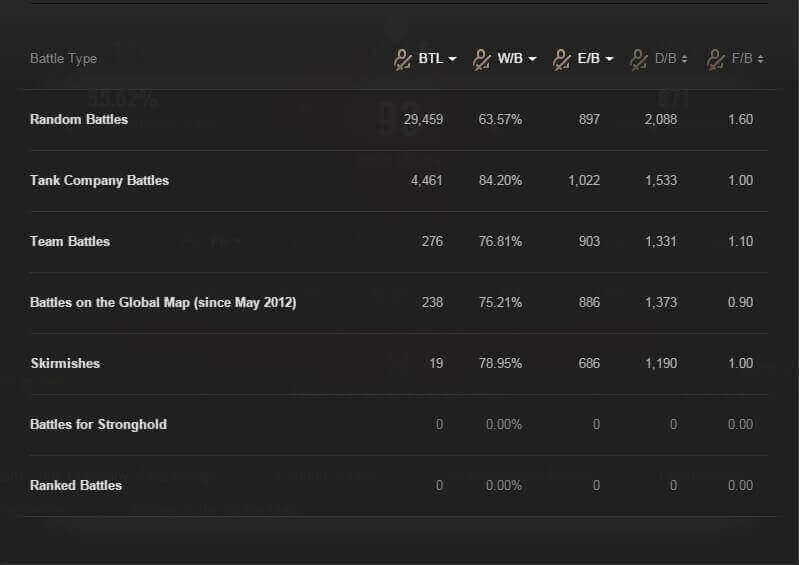Click the 29,459 Random Battles count
The height and width of the screenshot is (565, 799).
pos(423,120)
